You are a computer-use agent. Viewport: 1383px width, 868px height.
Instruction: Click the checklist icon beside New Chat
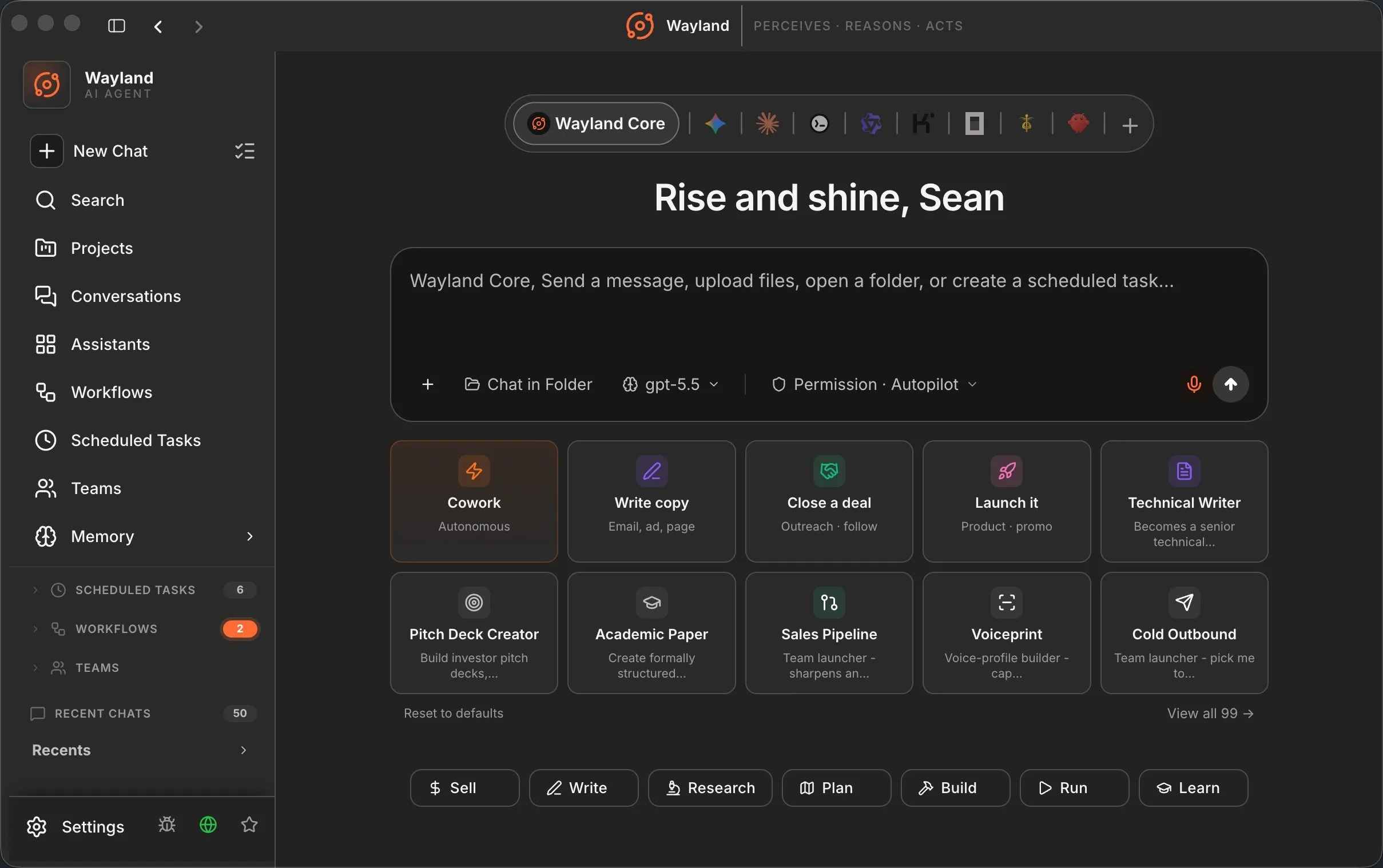click(x=245, y=151)
